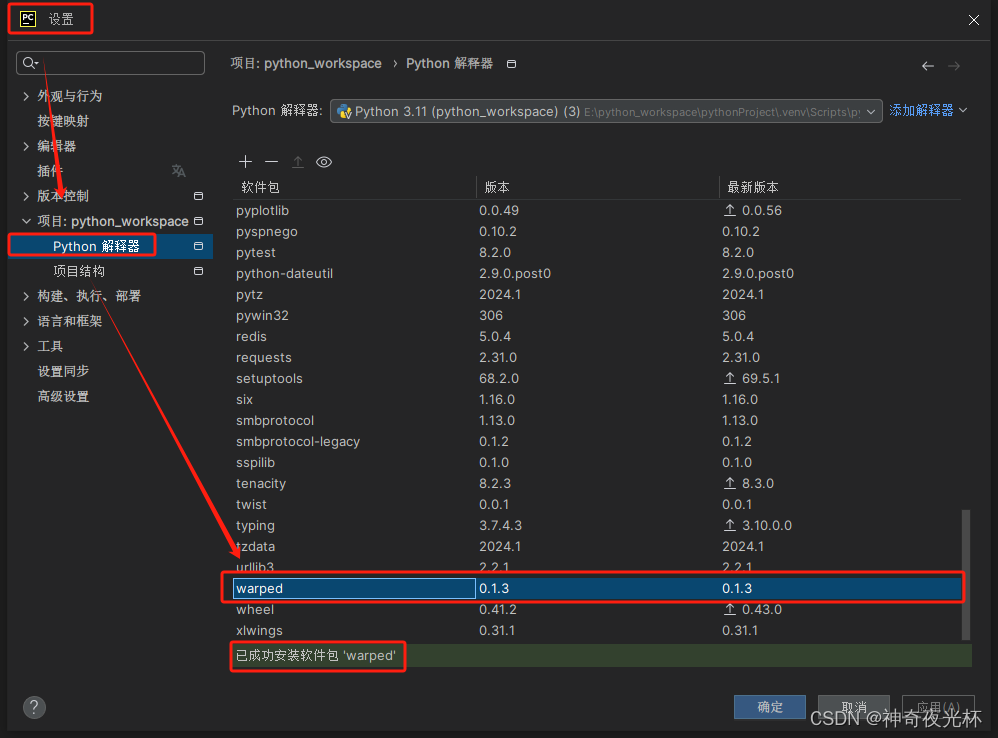Expand the 语言和框架 section
Screen dimensions: 998x738
26,321
